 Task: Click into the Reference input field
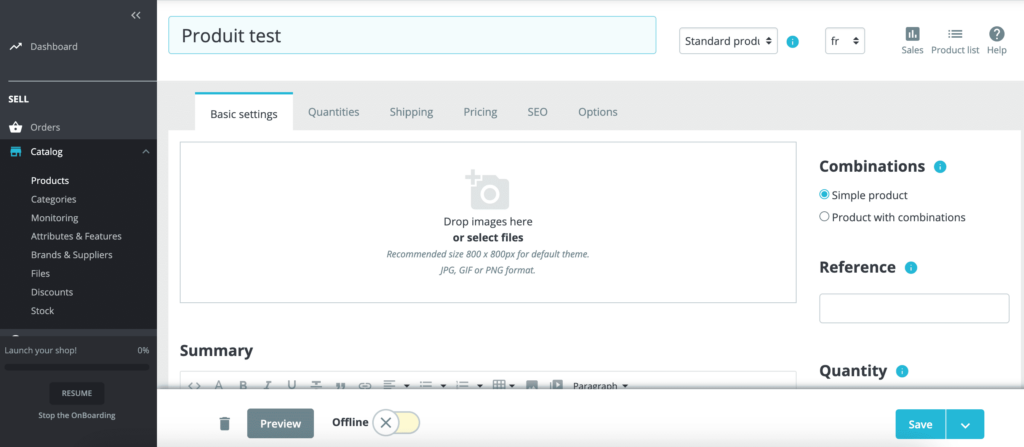click(x=913, y=308)
